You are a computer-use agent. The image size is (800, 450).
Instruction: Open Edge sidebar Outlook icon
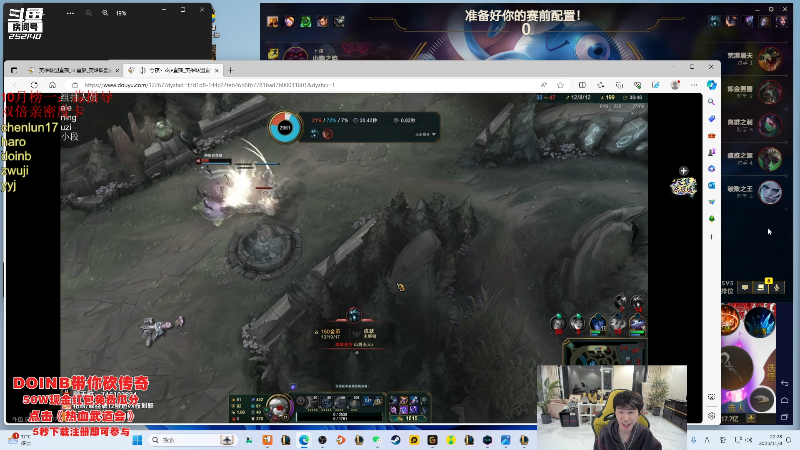[711, 185]
